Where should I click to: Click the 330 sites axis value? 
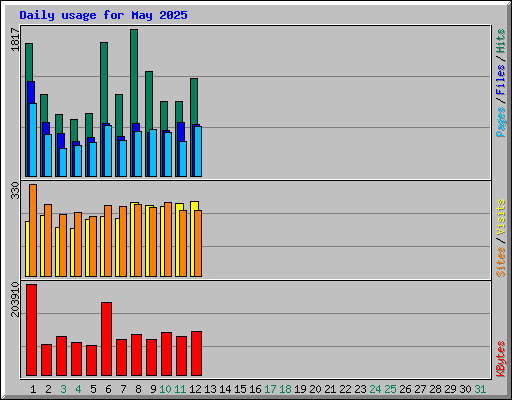tap(15, 190)
